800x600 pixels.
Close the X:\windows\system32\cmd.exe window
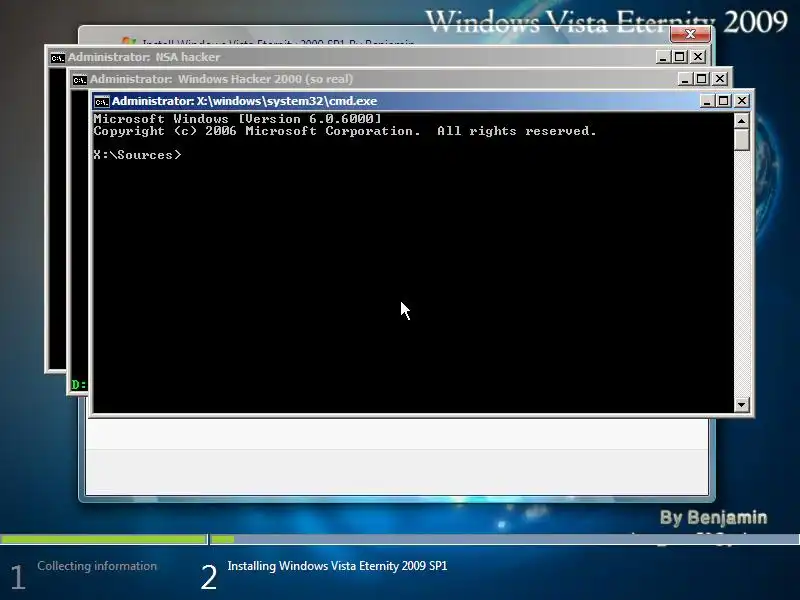tap(742, 101)
